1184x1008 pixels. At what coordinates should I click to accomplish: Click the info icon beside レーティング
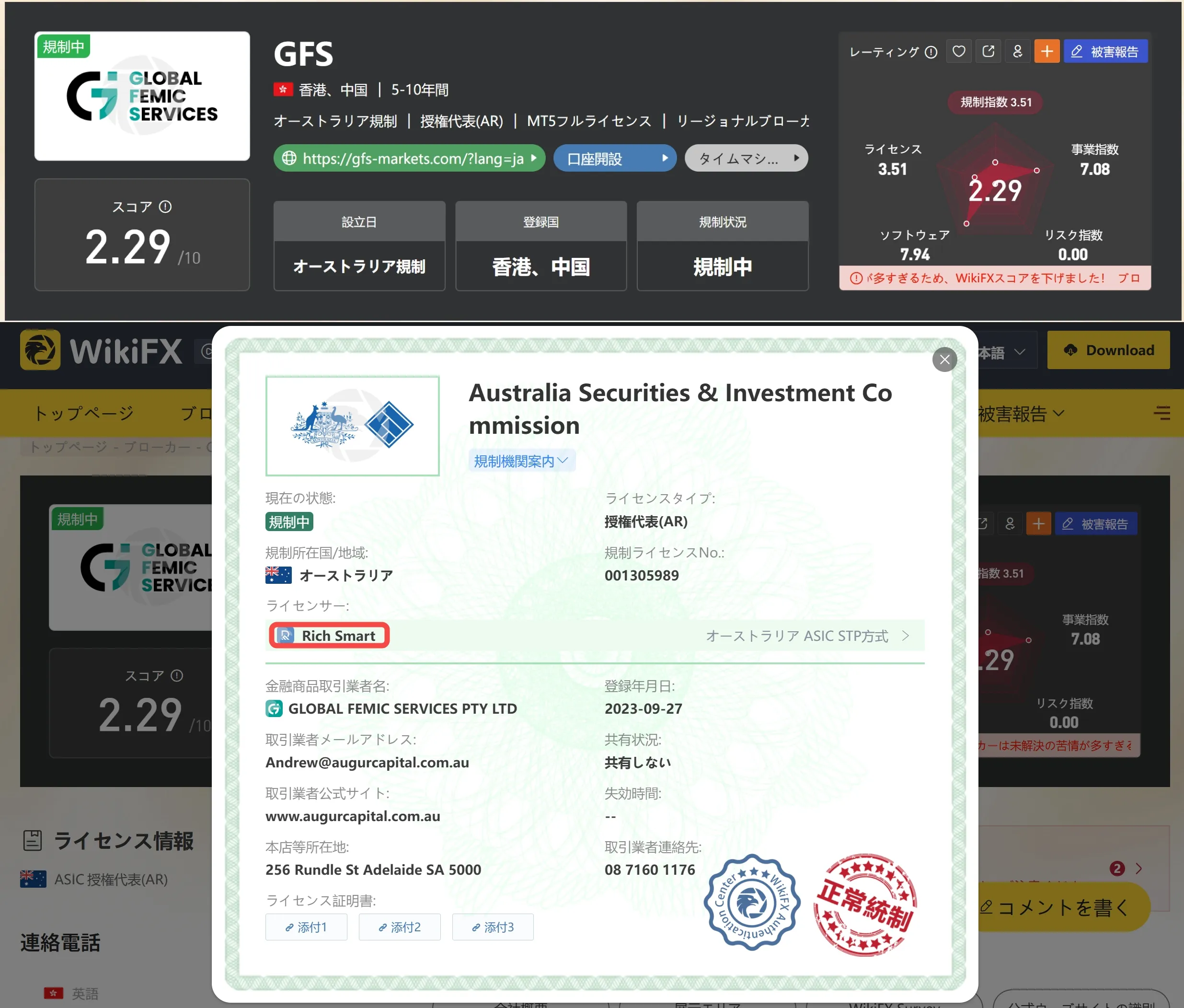coord(931,52)
